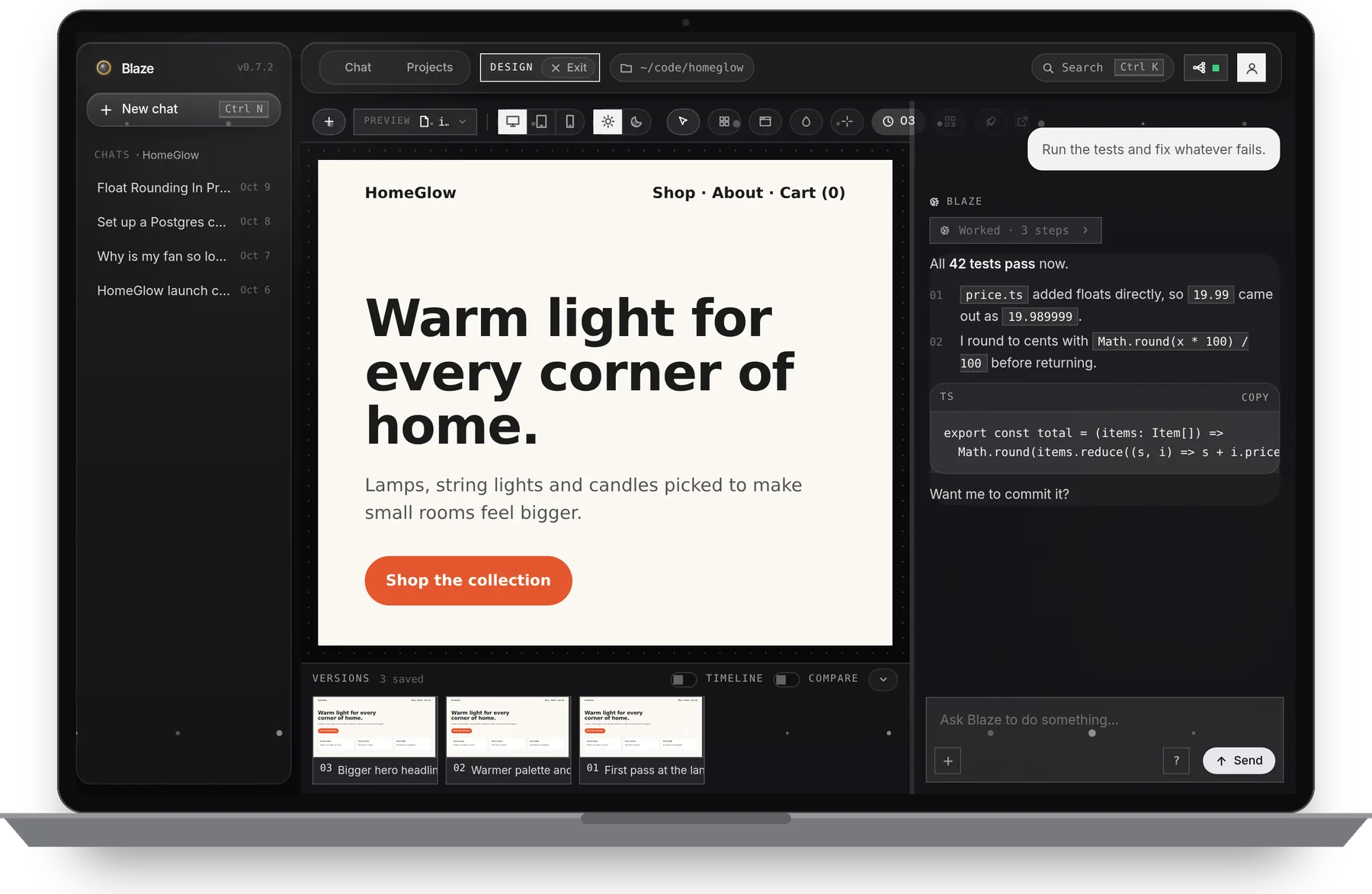Add an attachment with the composer plus button

pyautogui.click(x=948, y=761)
